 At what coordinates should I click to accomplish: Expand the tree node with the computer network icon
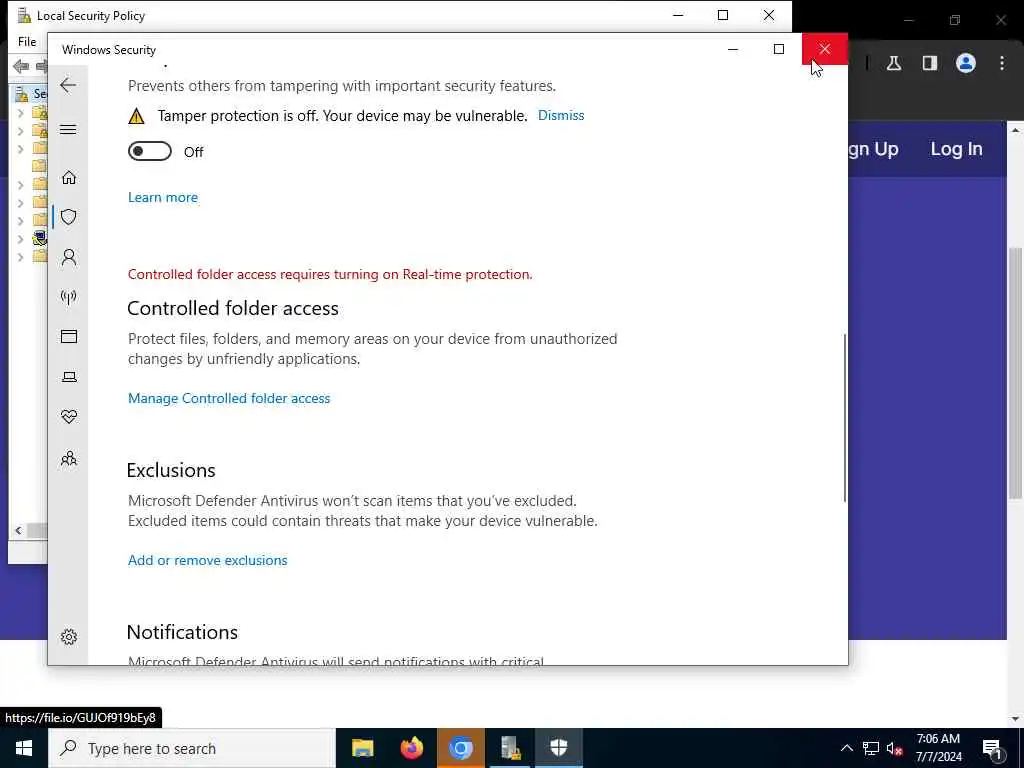pos(20,238)
